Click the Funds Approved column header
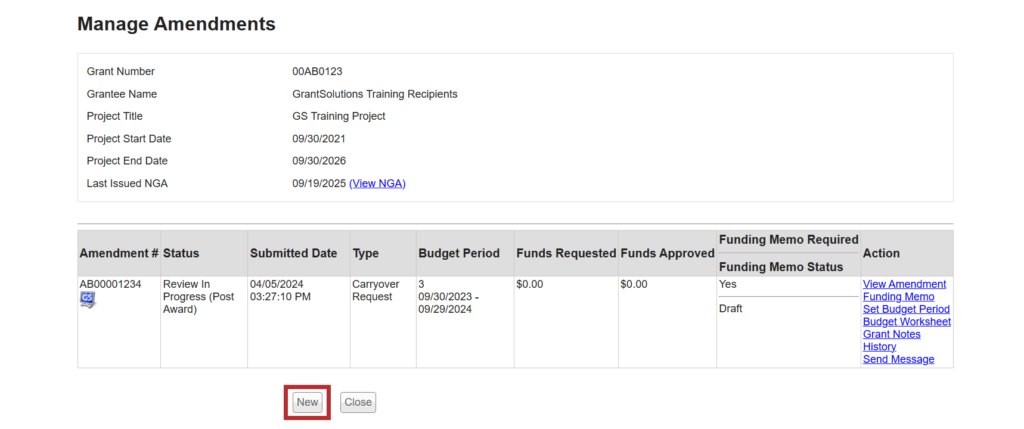This screenshot has width=1024, height=429. coord(667,254)
